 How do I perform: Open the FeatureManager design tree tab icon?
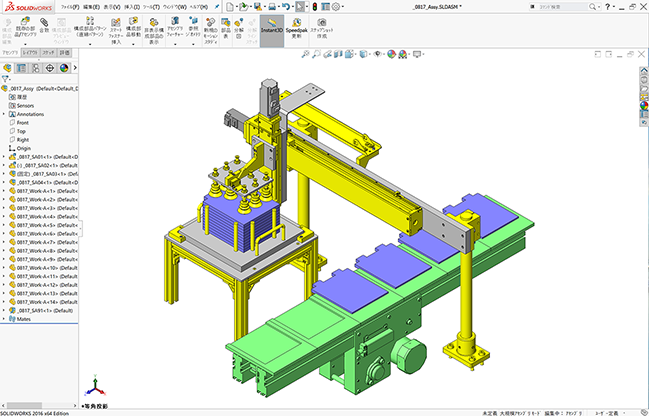[8, 69]
